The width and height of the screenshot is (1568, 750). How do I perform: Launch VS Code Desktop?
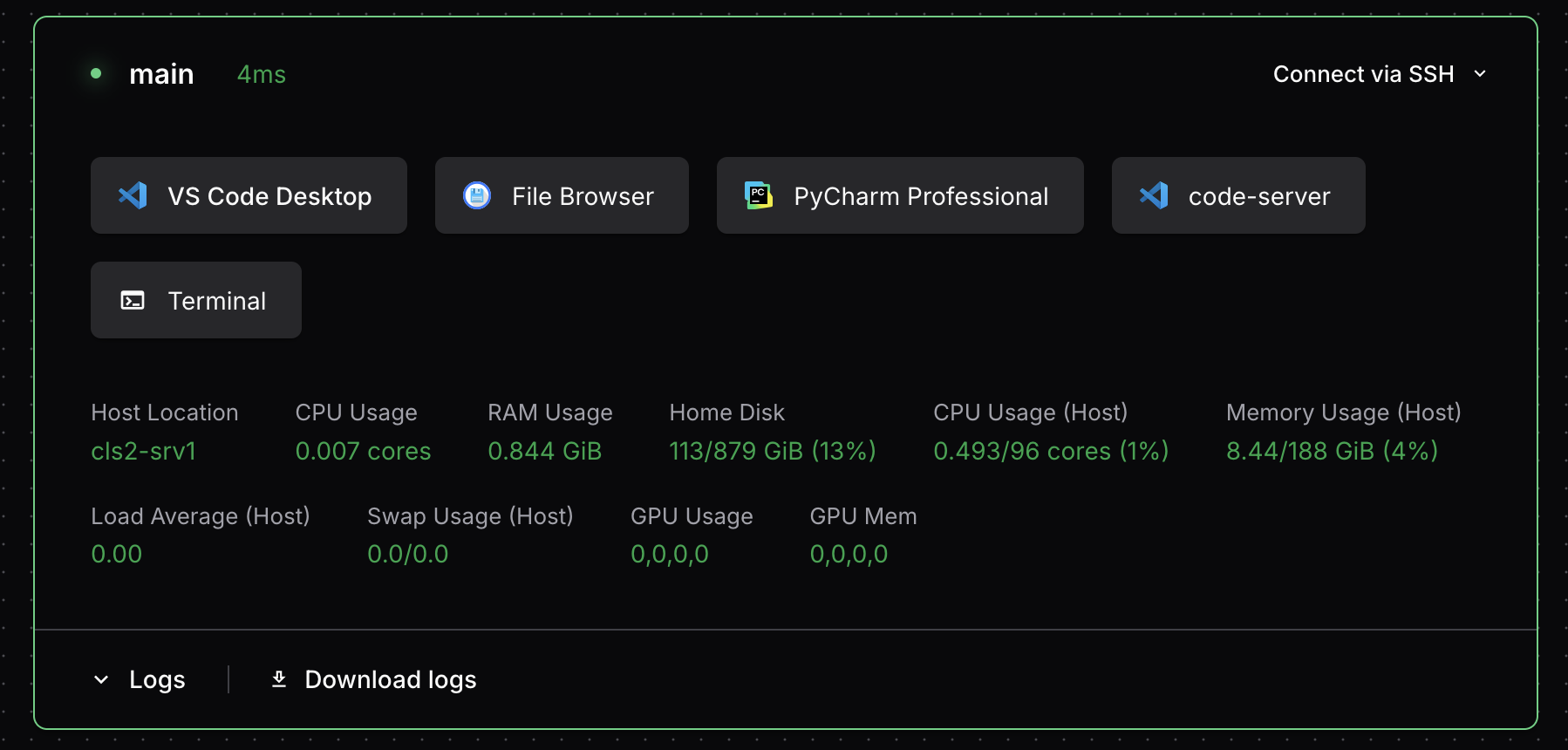click(x=249, y=195)
